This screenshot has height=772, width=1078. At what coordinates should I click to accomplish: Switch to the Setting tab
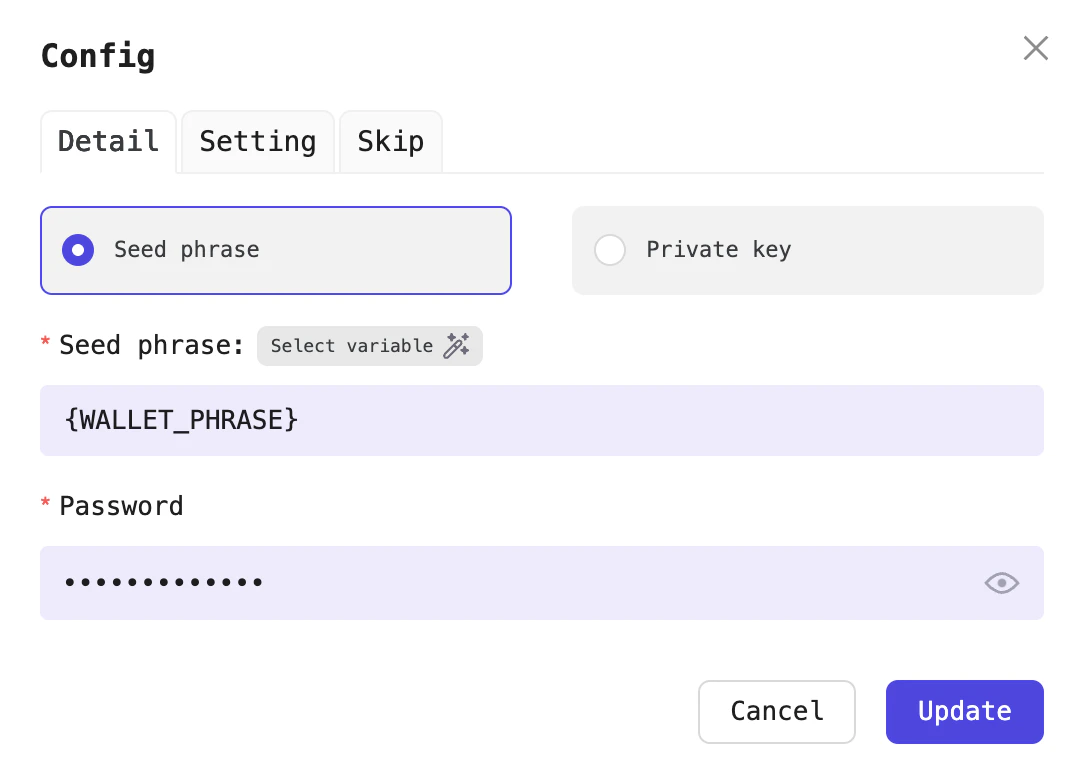click(257, 141)
